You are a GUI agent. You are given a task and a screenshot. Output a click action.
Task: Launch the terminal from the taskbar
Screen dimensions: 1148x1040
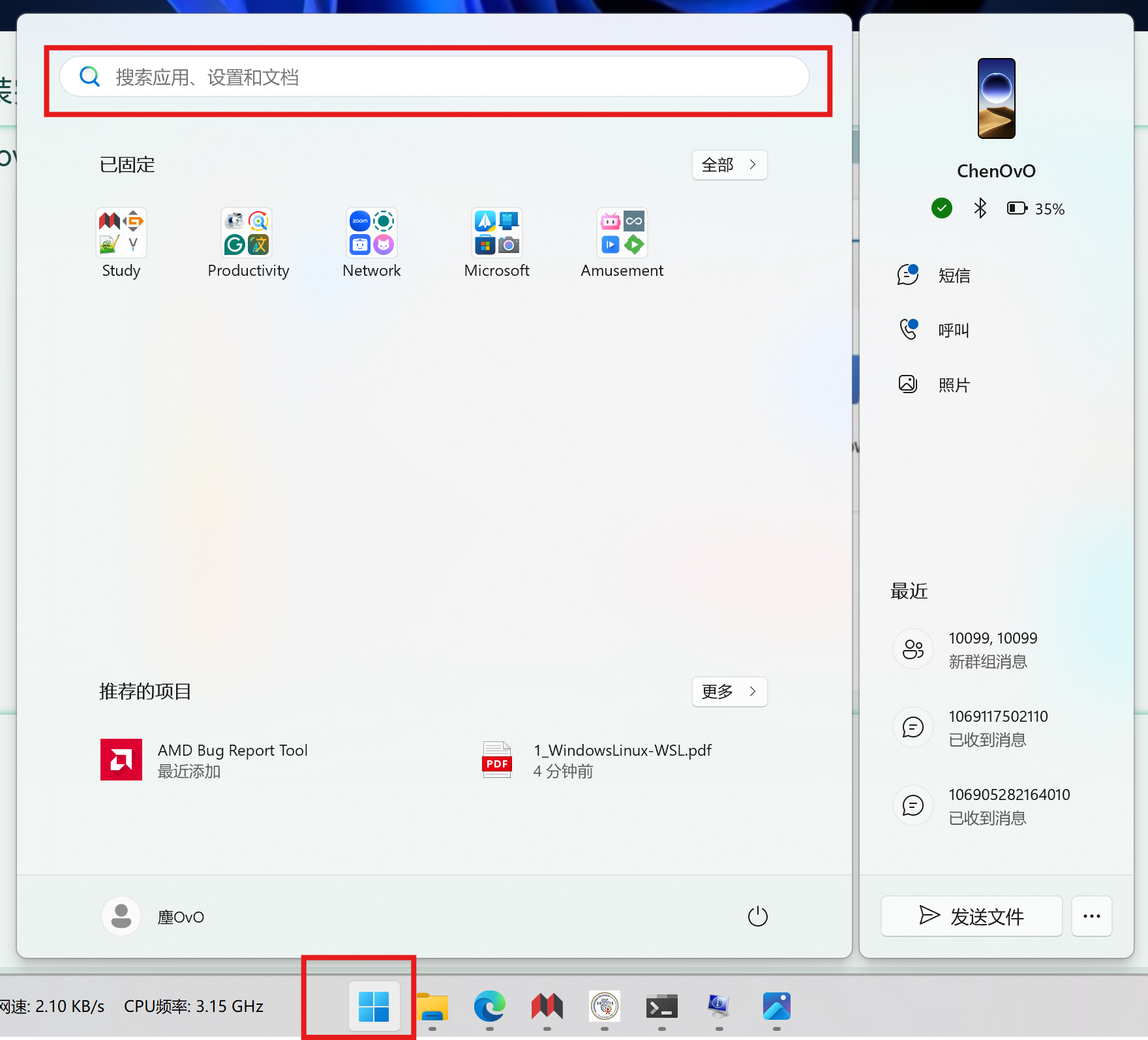(x=661, y=1006)
